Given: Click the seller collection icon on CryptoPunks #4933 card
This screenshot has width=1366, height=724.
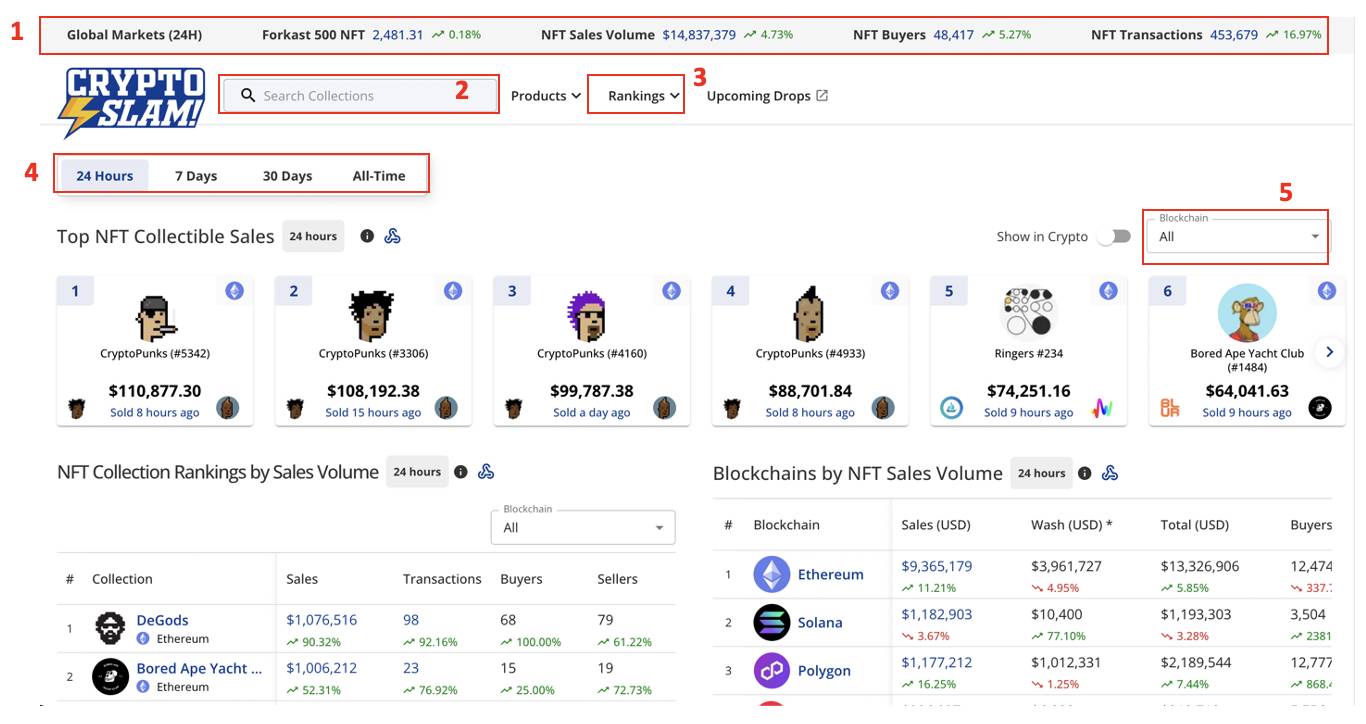Looking at the screenshot, I should coord(733,408).
